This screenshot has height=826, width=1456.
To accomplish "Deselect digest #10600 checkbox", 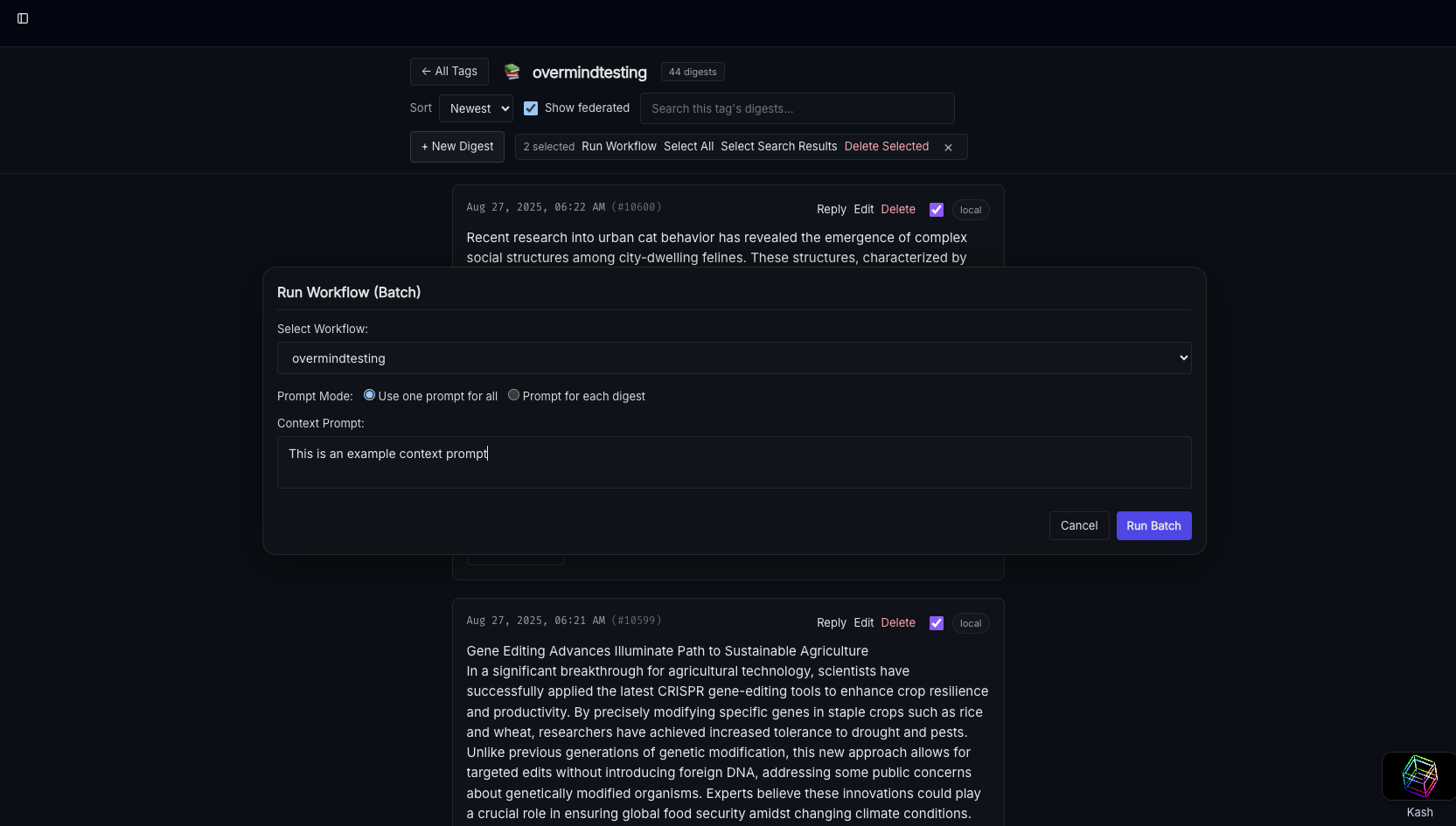I will [x=937, y=210].
